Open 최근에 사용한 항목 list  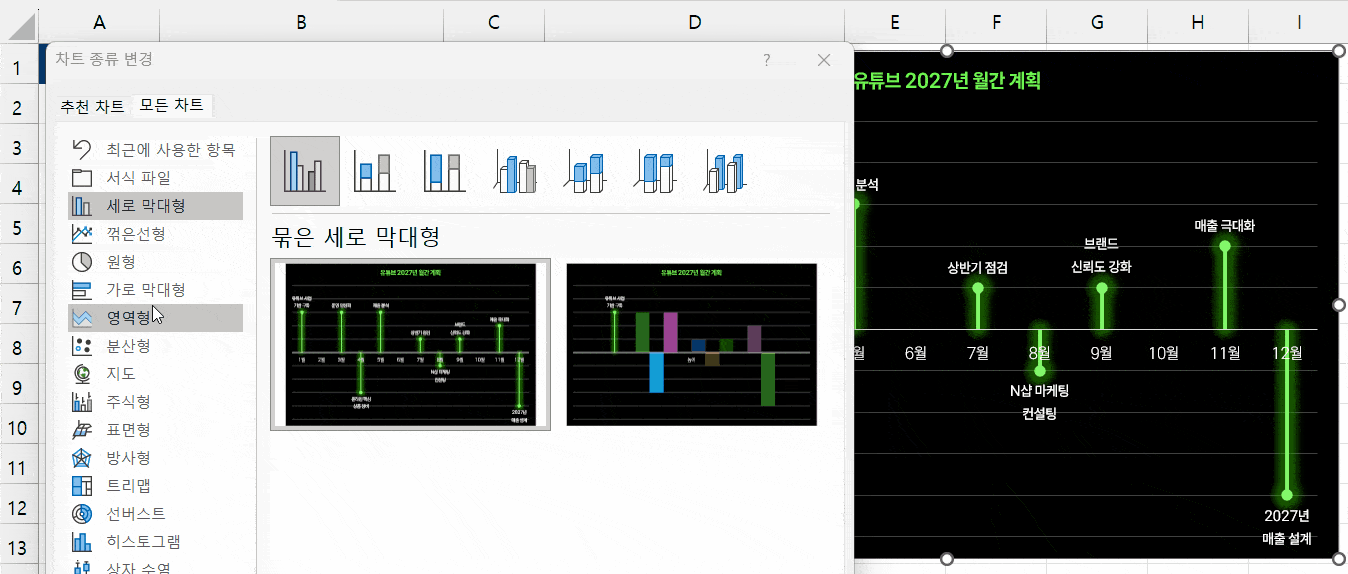coord(170,150)
